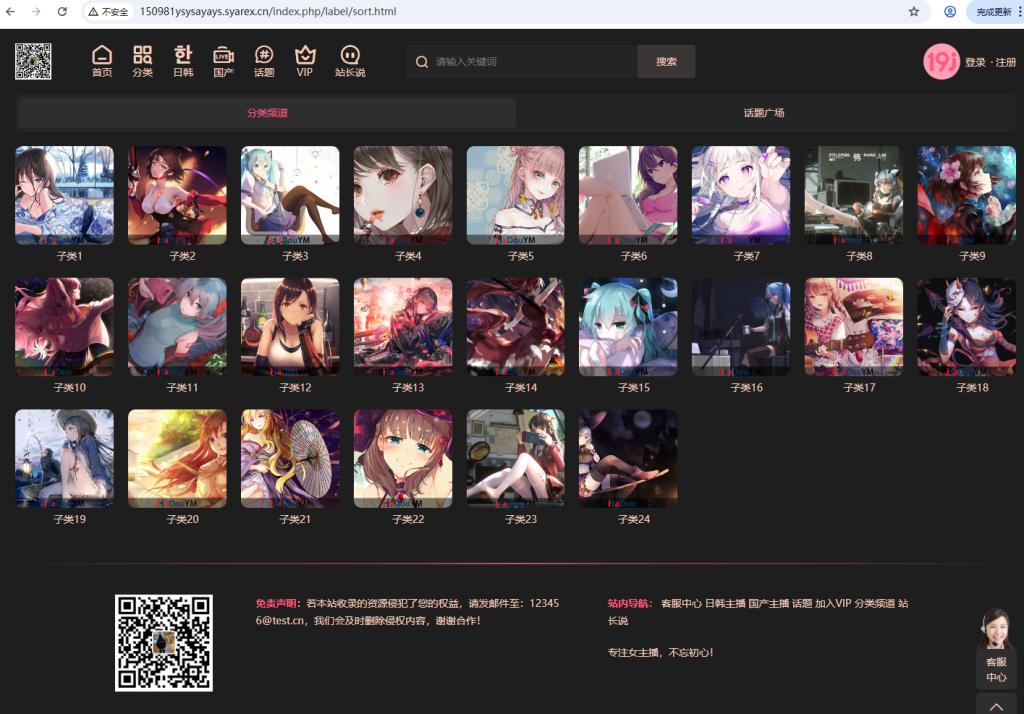Click the back-to-top arrow button
1024x714 pixels.
click(x=996, y=706)
